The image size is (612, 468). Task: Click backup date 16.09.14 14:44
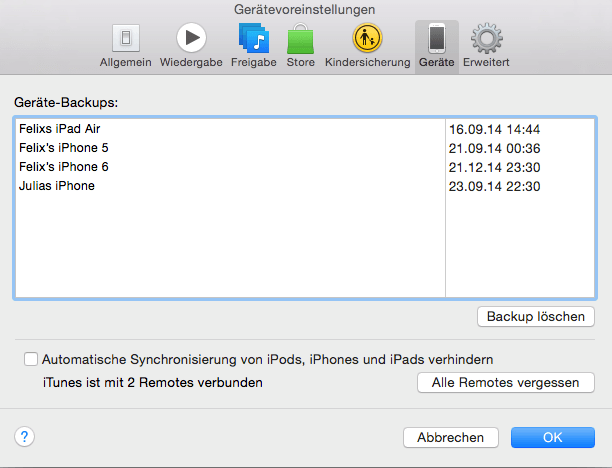[x=495, y=129]
